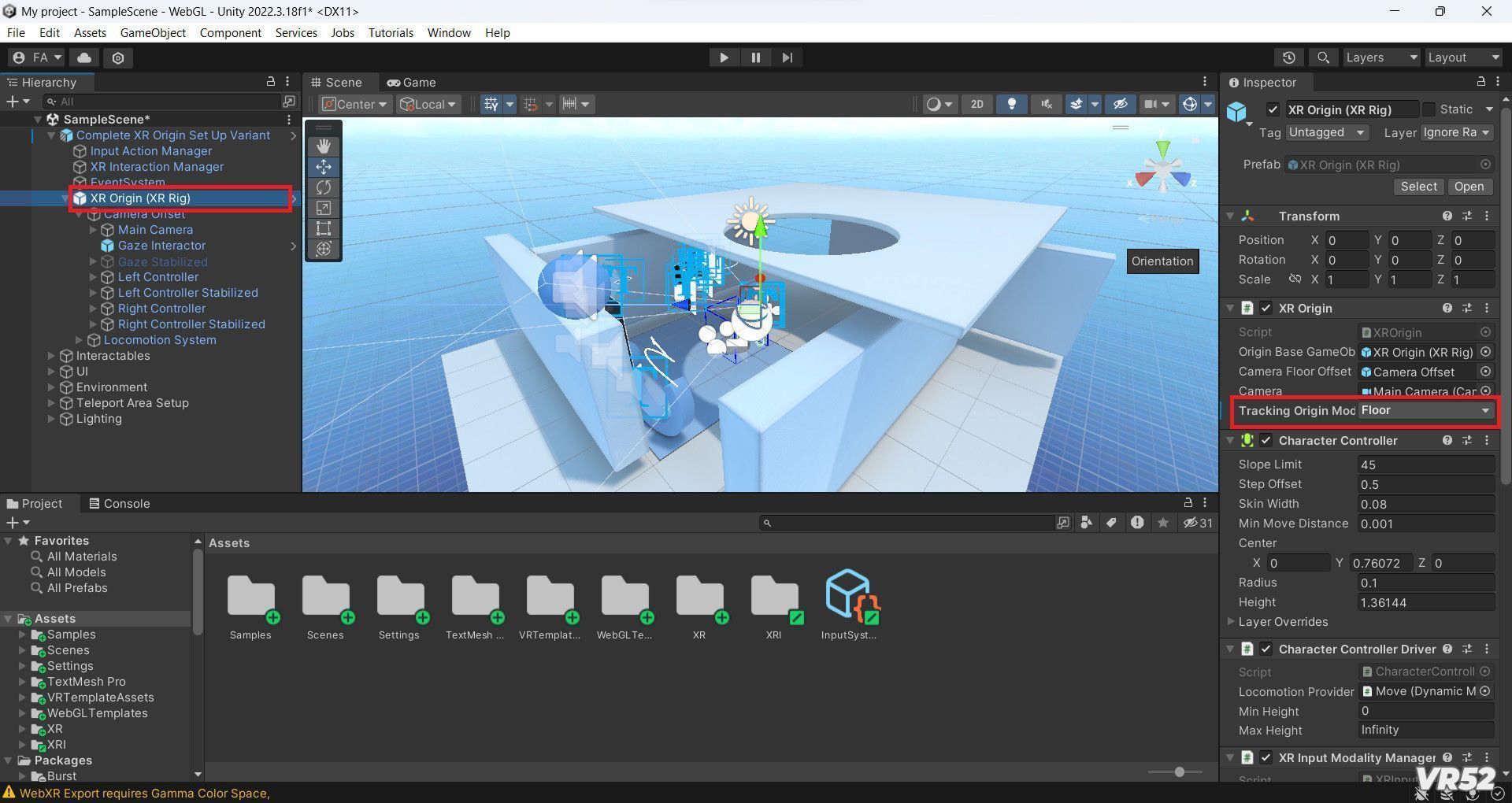Select the Scale tool

click(323, 208)
